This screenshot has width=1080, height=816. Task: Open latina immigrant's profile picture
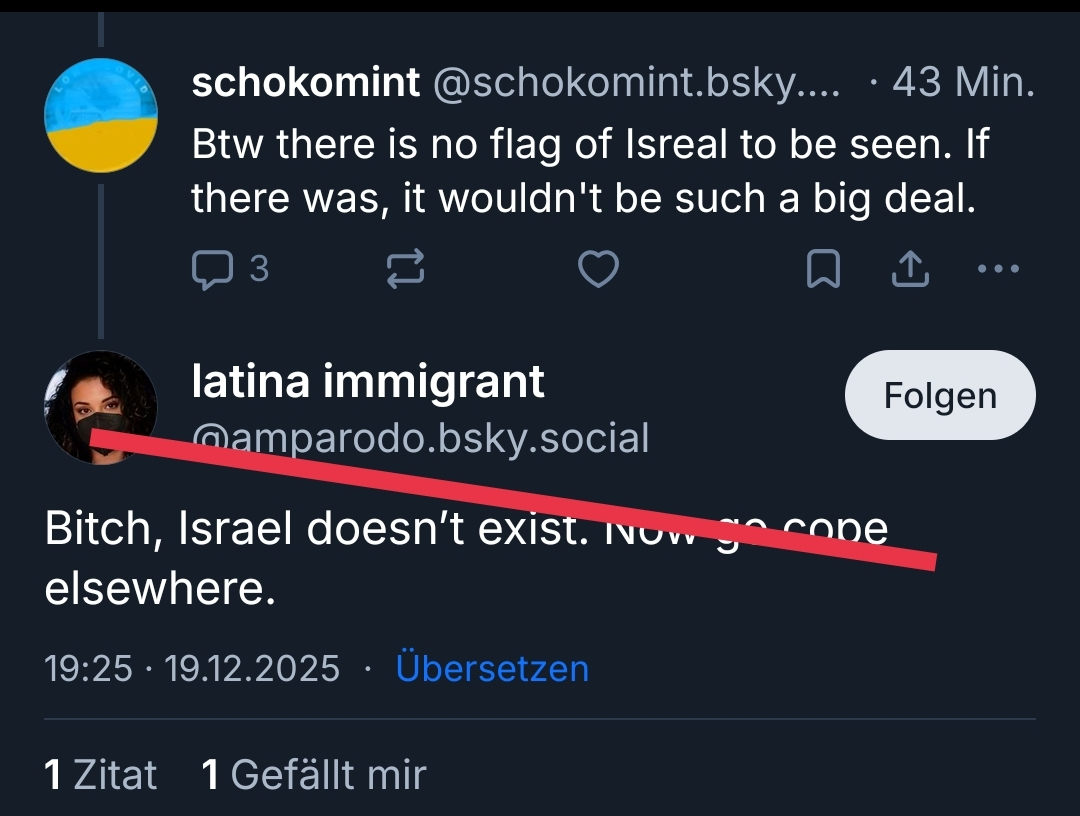click(100, 407)
